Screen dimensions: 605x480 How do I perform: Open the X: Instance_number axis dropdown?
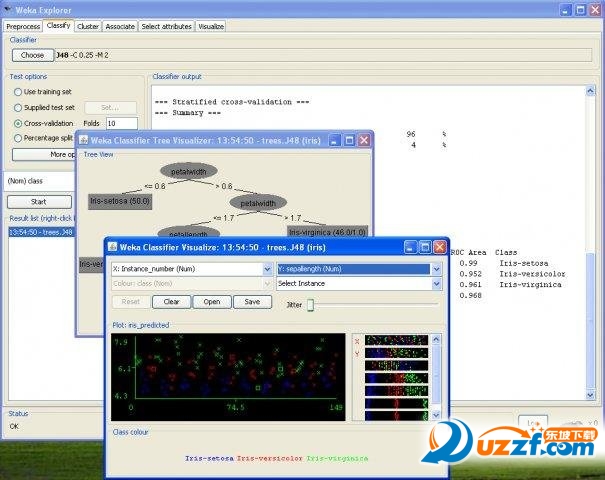tap(192, 269)
